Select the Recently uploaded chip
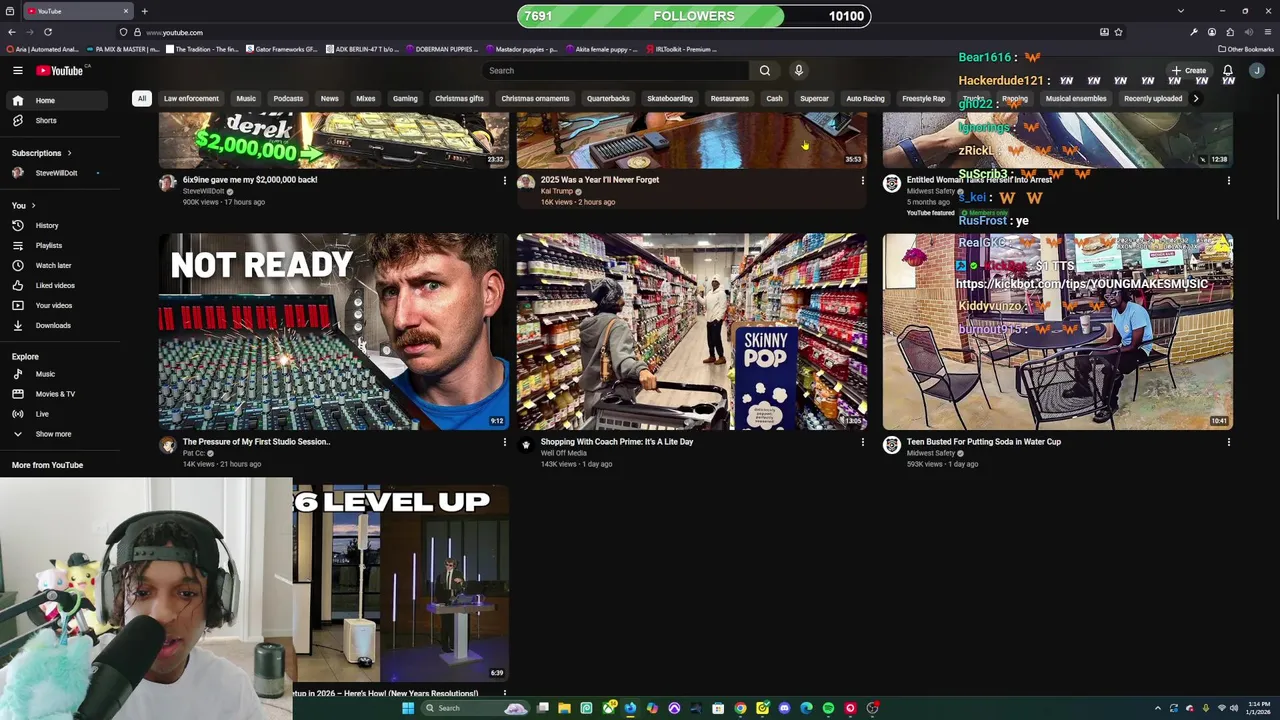Image resolution: width=1280 pixels, height=720 pixels. coord(1153,98)
